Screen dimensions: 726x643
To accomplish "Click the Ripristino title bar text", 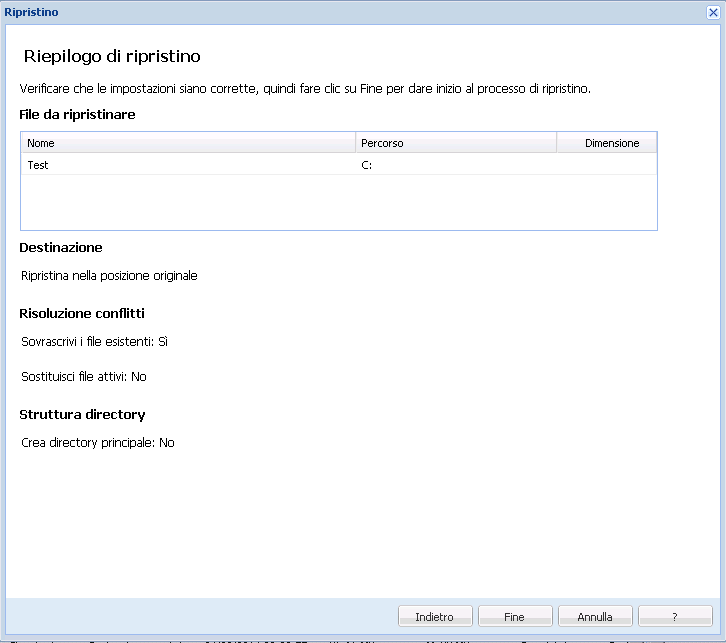I will [x=32, y=12].
